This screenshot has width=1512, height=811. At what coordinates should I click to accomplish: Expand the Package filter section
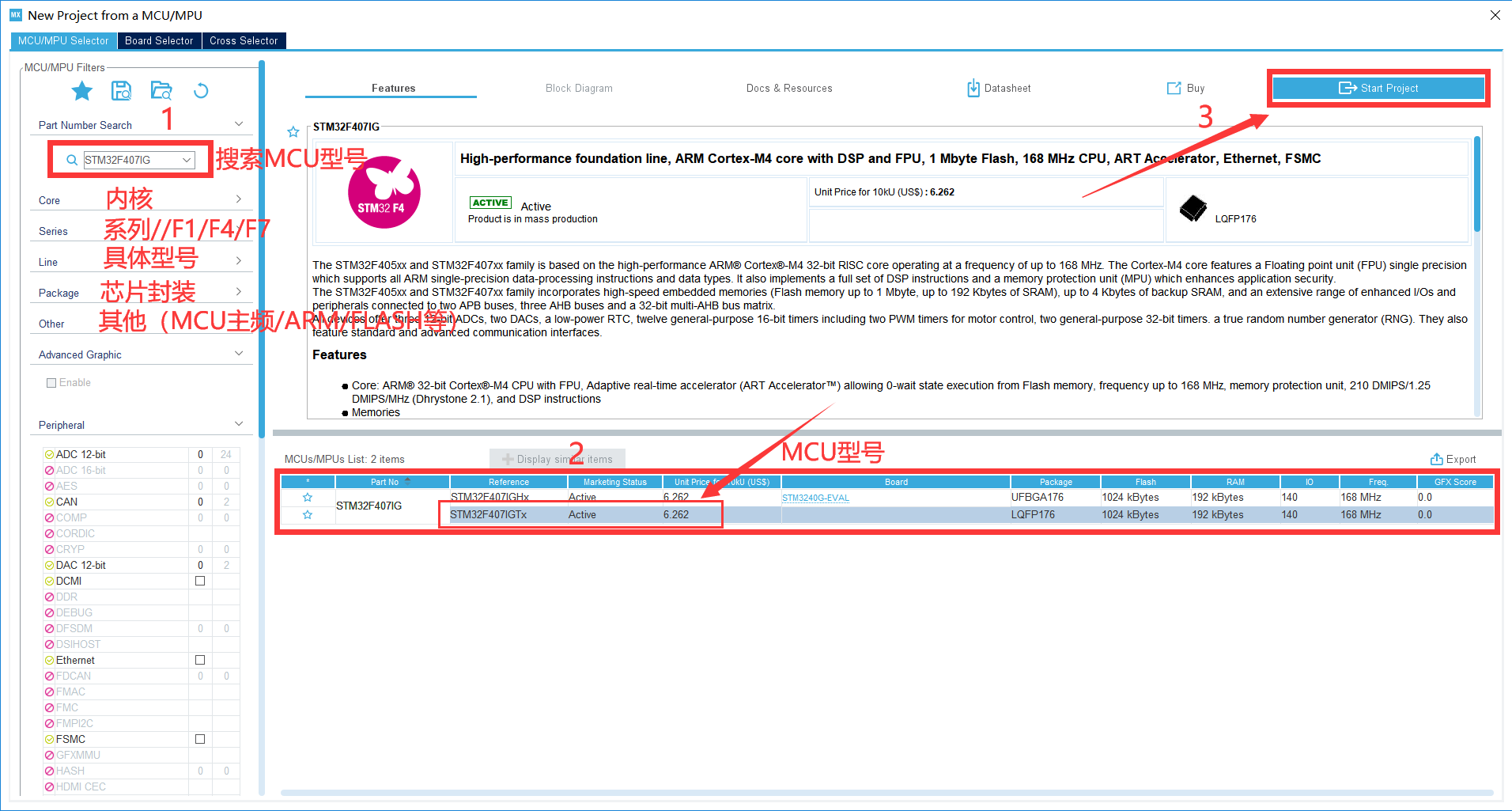click(x=238, y=292)
